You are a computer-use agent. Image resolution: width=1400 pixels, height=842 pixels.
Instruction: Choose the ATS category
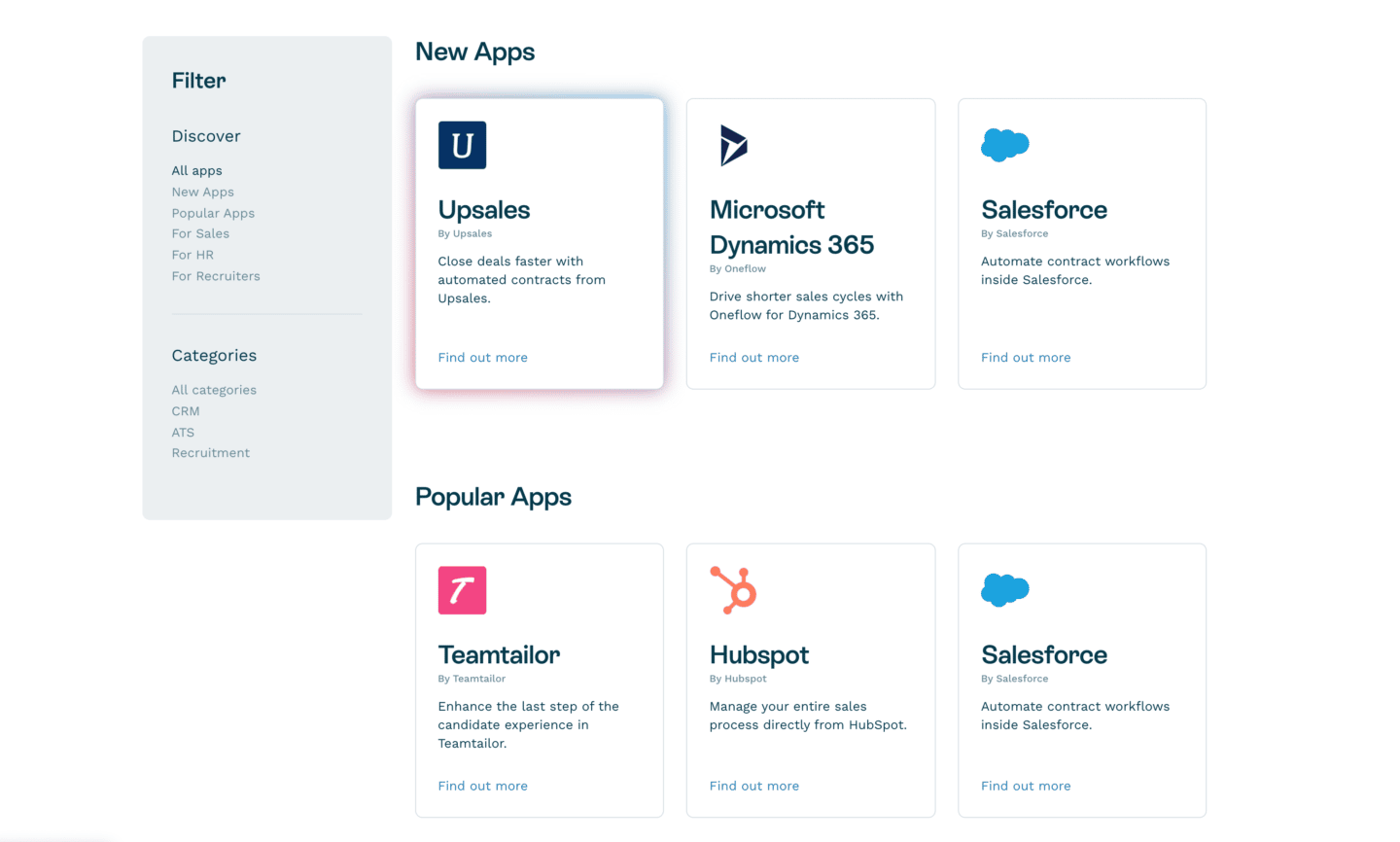pyautogui.click(x=183, y=433)
